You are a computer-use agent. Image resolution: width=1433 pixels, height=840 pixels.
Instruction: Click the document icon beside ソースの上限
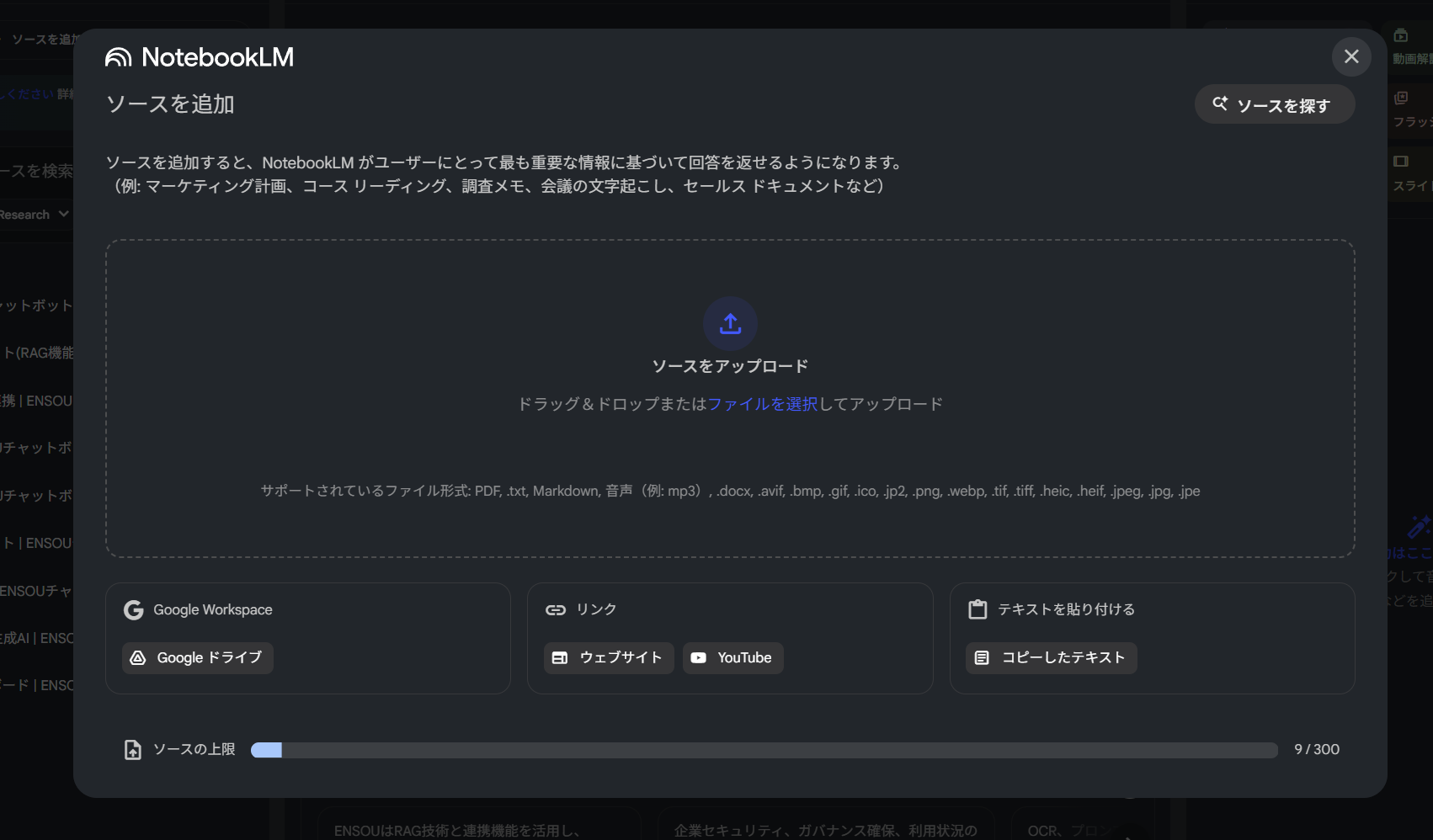[132, 749]
